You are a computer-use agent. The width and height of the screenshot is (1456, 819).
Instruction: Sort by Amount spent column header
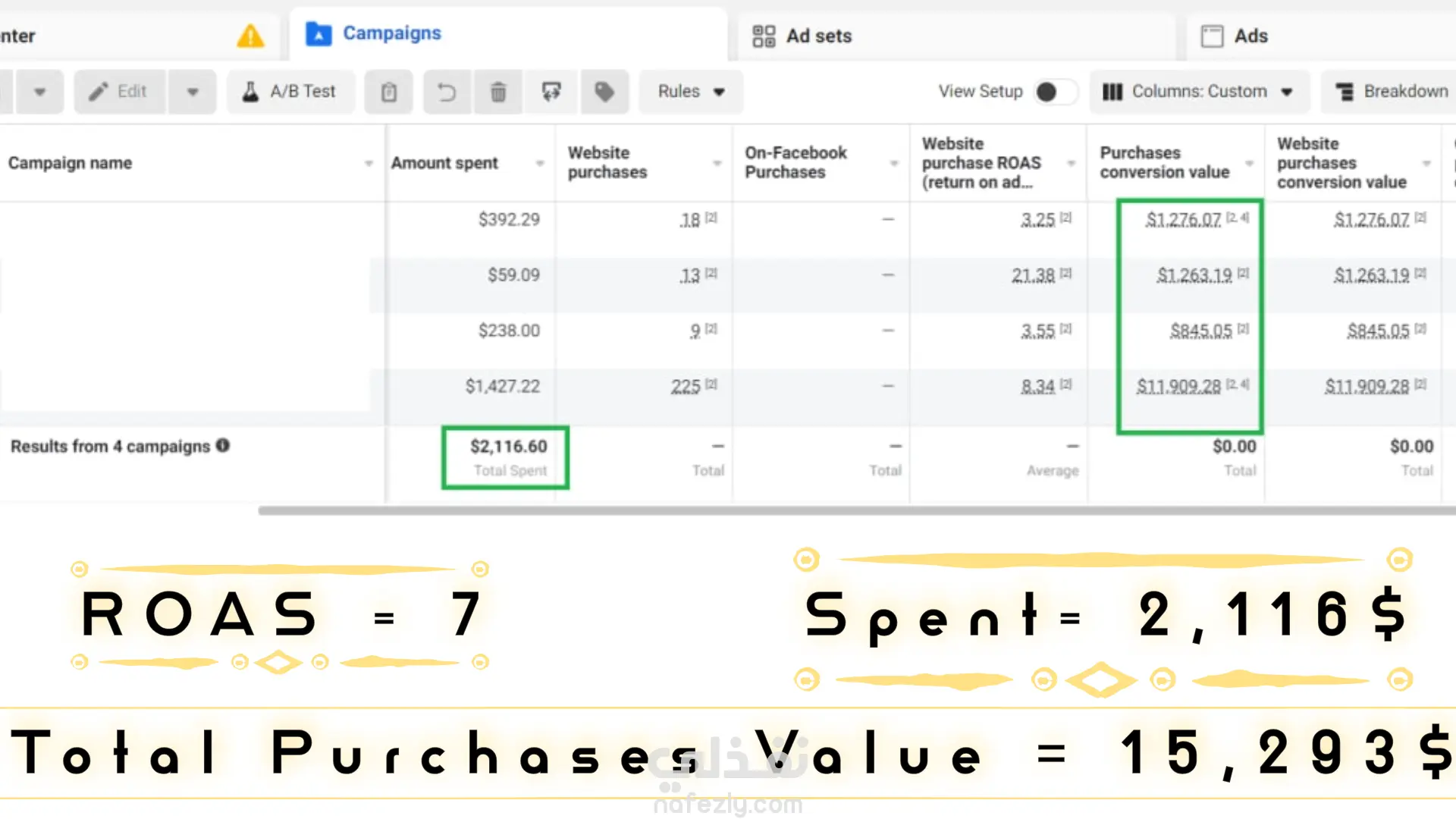click(x=444, y=163)
